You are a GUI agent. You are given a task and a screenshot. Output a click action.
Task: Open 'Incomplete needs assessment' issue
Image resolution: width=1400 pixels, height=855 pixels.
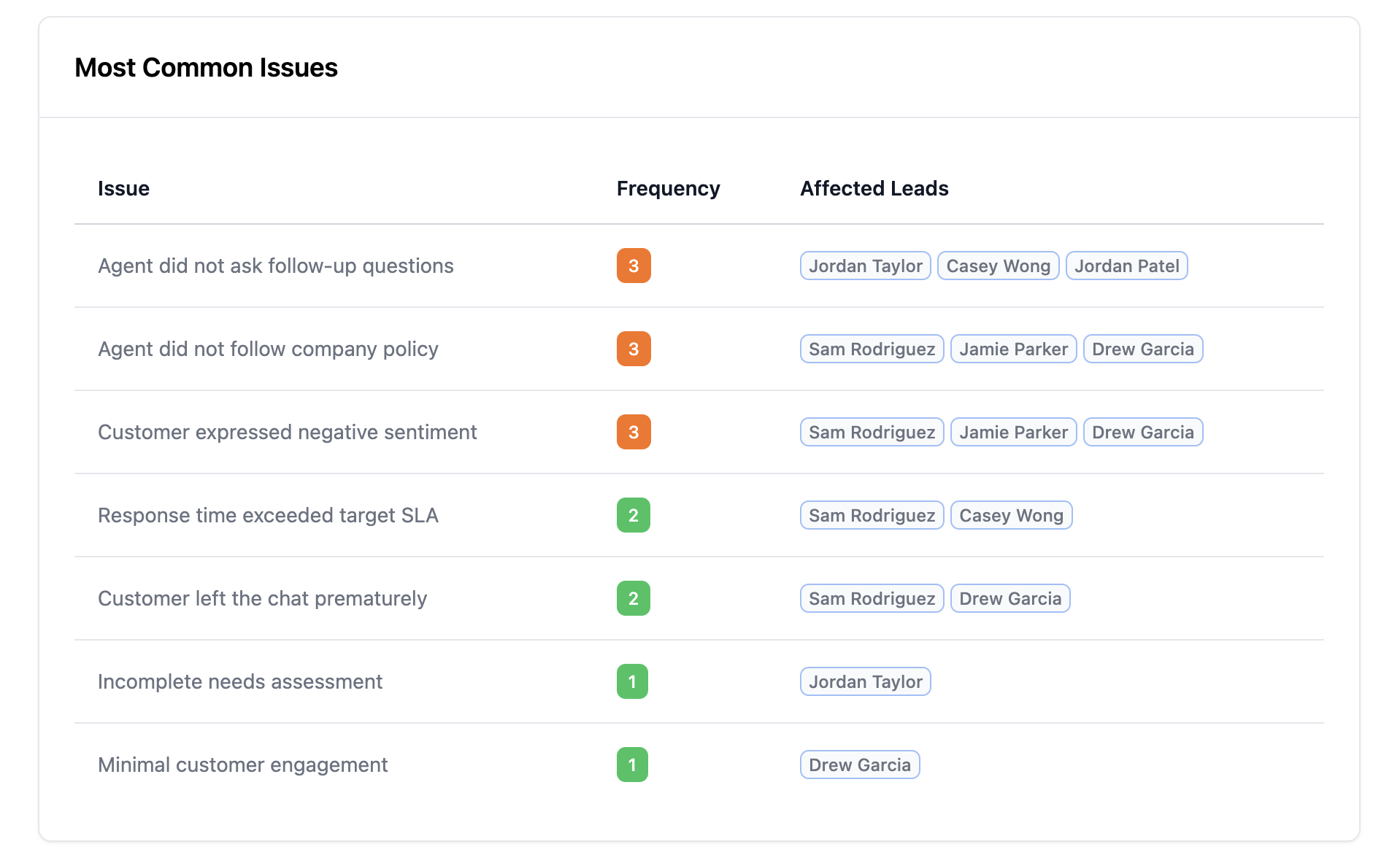tap(239, 682)
